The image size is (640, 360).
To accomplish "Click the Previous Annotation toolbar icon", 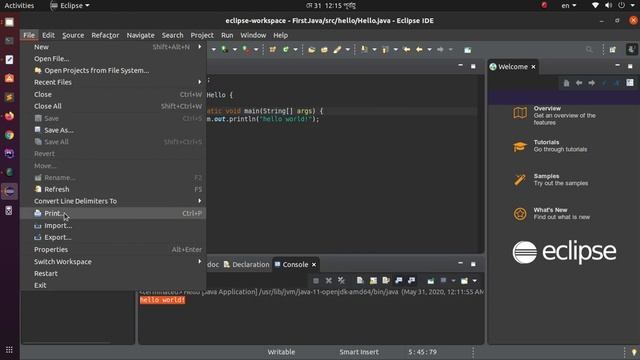I will click(385, 49).
